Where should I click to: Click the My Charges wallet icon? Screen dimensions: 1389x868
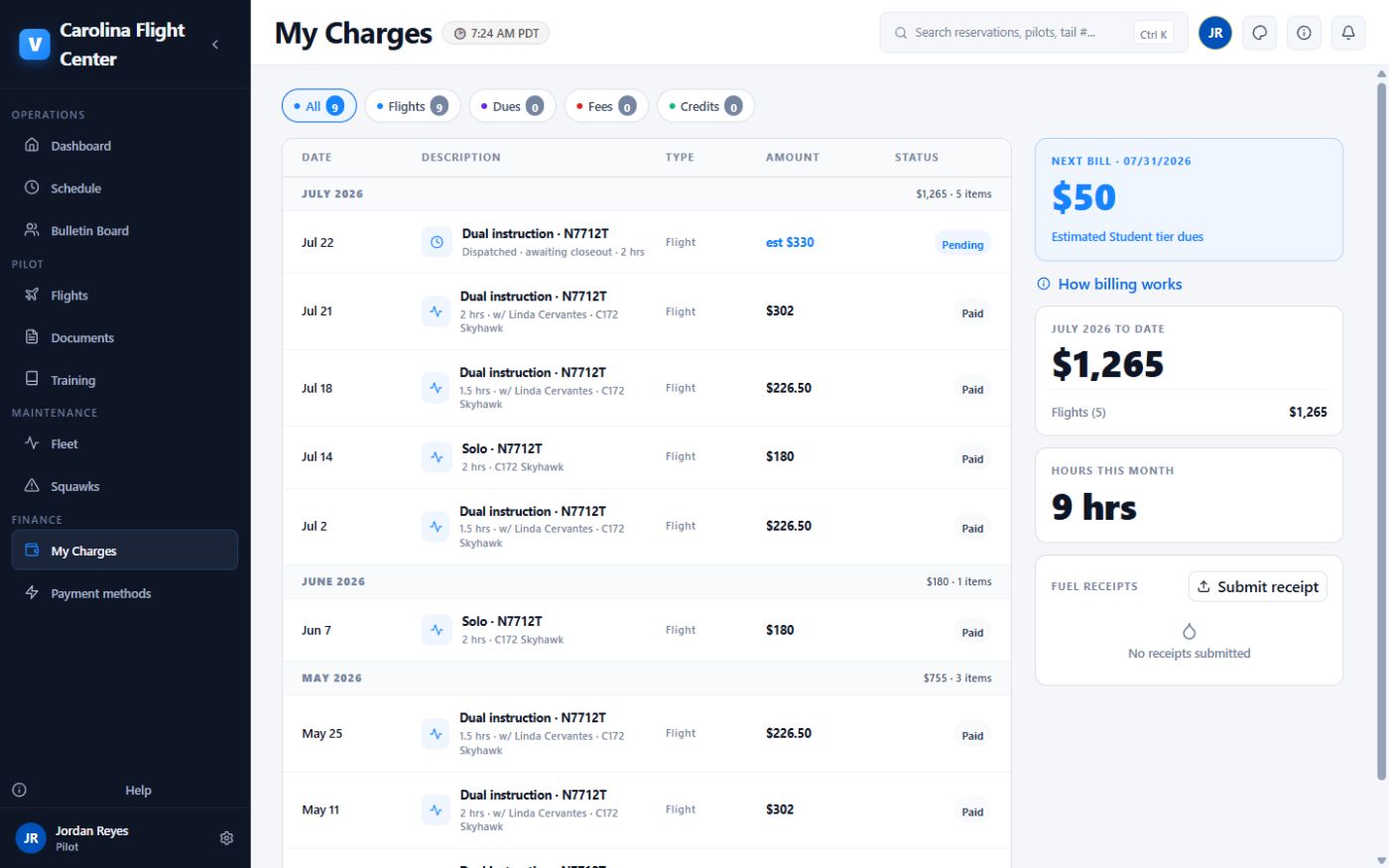[32, 551]
